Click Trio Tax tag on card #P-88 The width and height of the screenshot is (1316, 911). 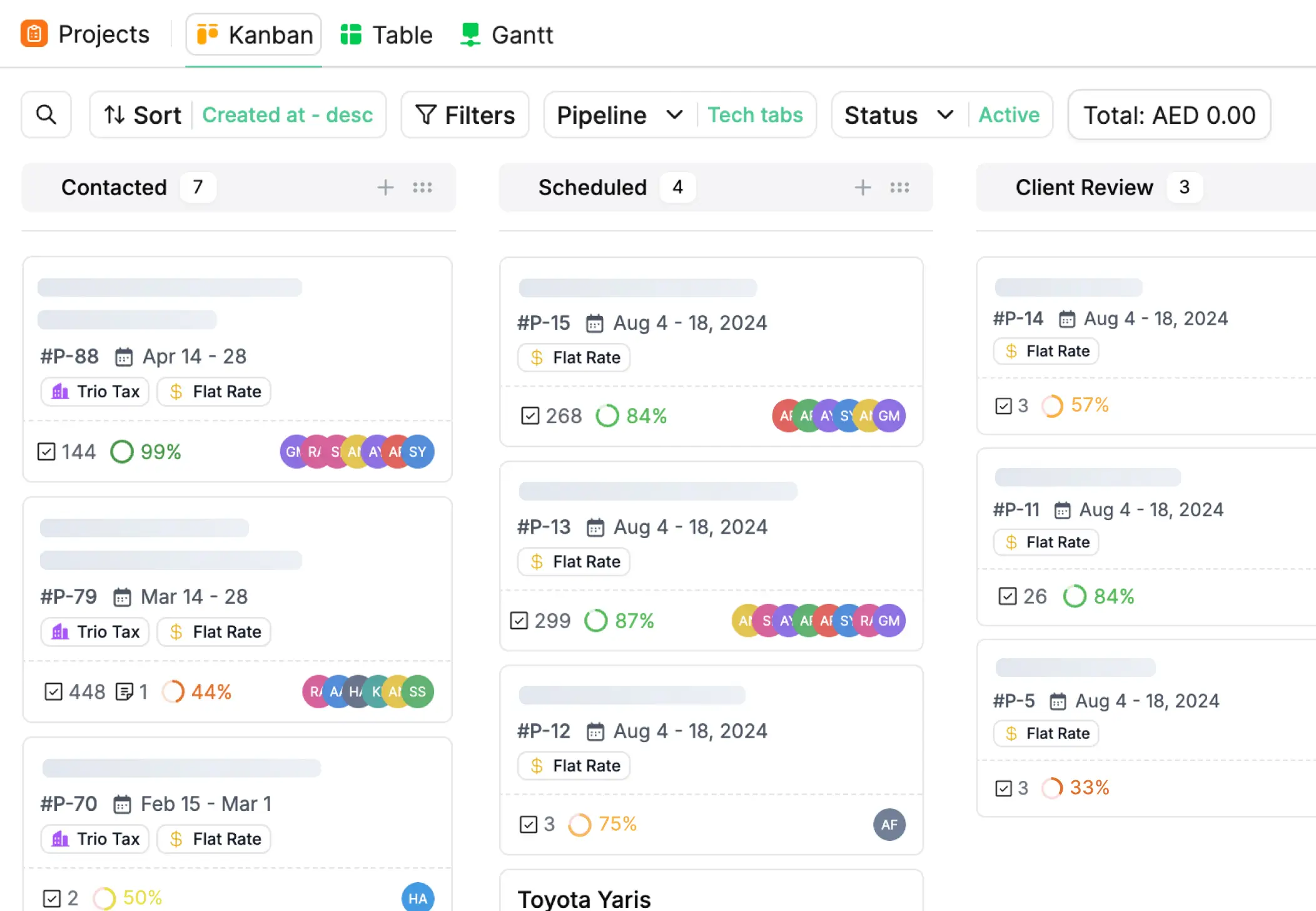point(95,392)
